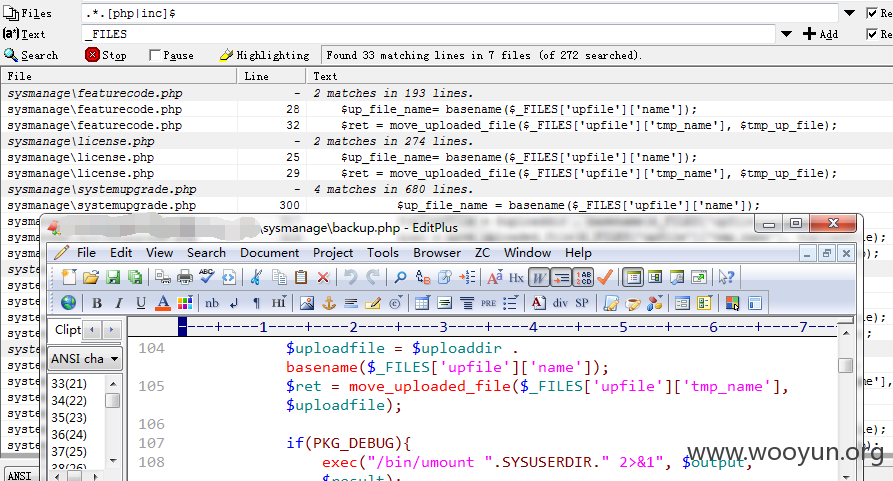Toggle Italic formatting button
The width and height of the screenshot is (893, 481).
(119, 303)
